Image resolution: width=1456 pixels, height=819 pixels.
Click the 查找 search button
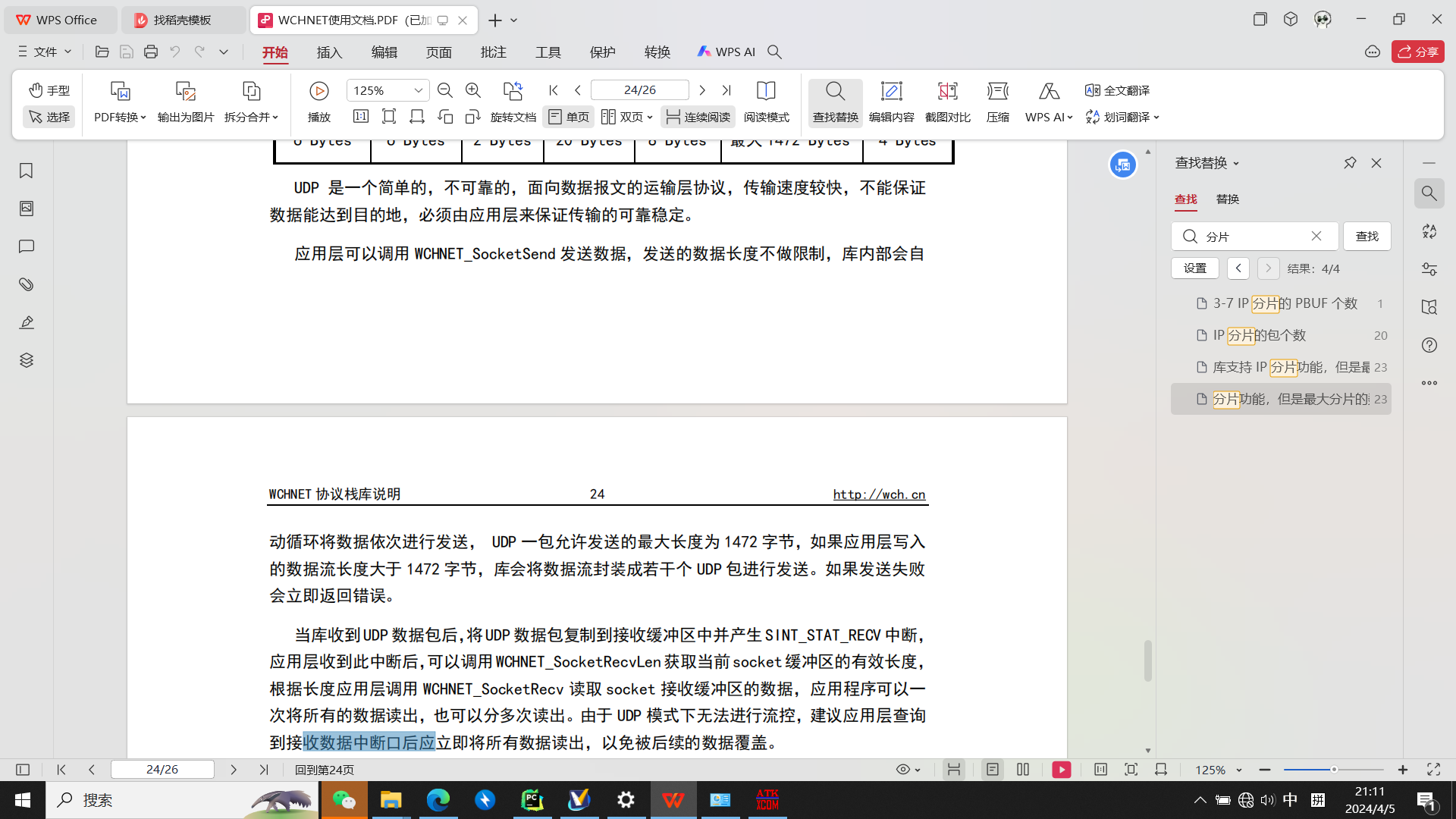1367,236
